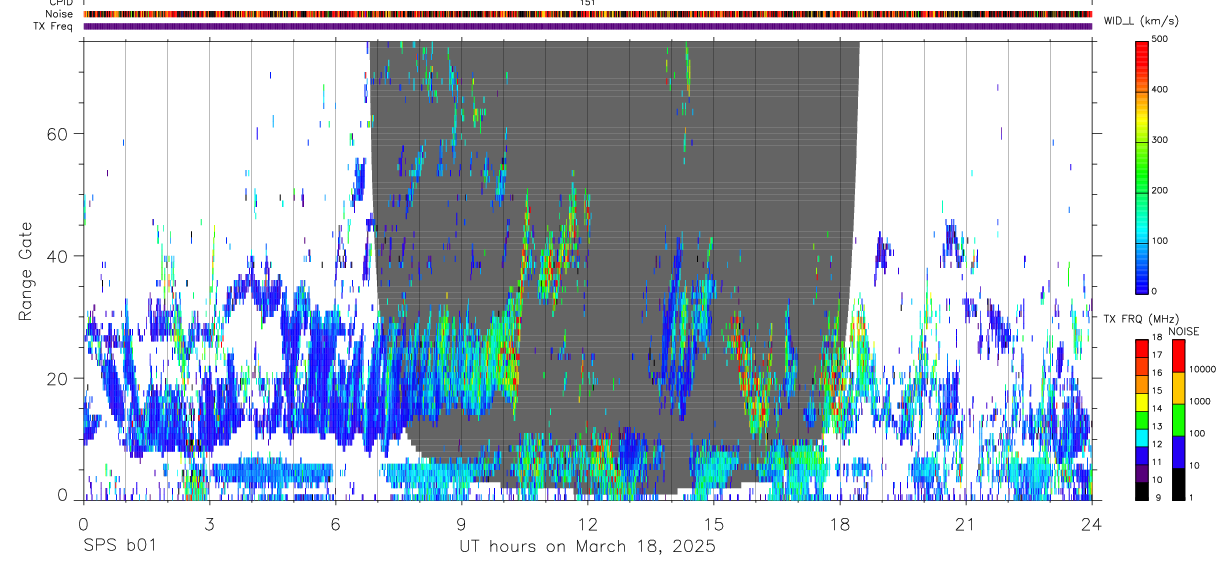
Task: Click the TX frequency color legend bar
Action: pos(1142,420)
